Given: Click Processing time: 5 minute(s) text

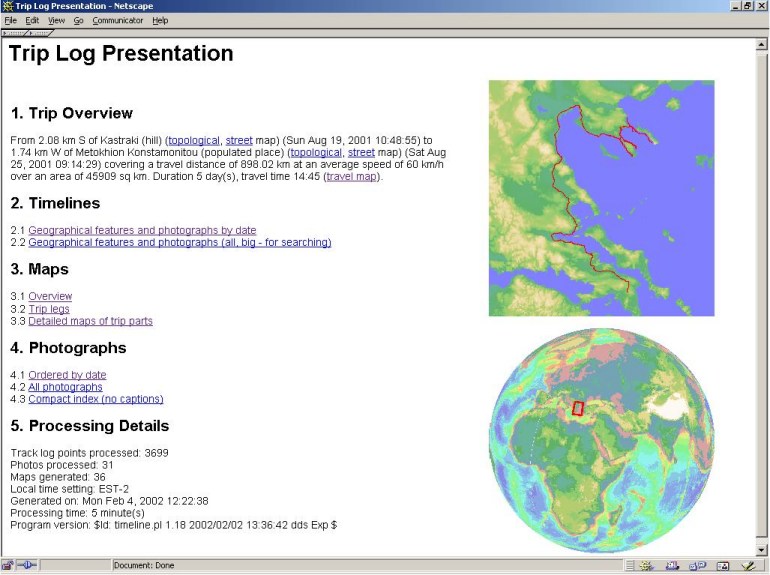Looking at the screenshot, I should coord(78,513).
